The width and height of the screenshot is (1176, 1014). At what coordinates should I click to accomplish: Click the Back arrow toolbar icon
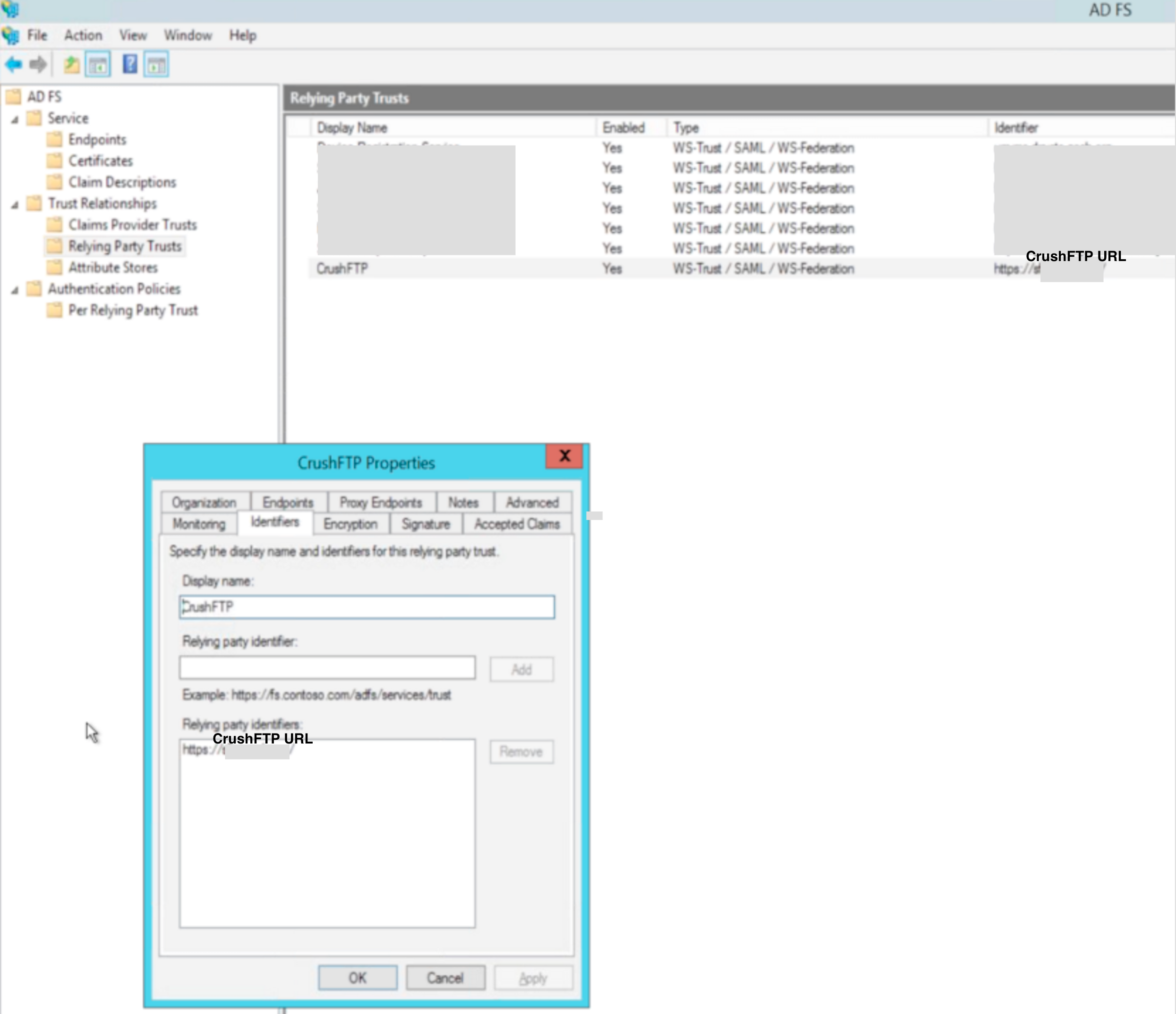pyautogui.click(x=14, y=65)
